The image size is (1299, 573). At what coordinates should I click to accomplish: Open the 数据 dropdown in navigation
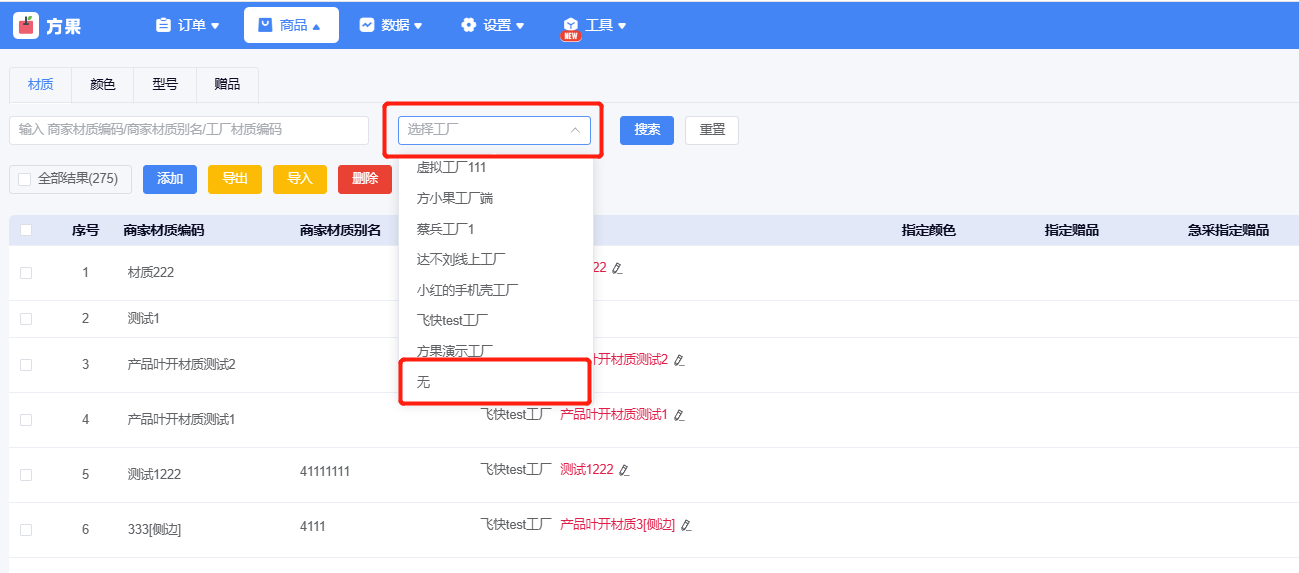tap(390, 26)
